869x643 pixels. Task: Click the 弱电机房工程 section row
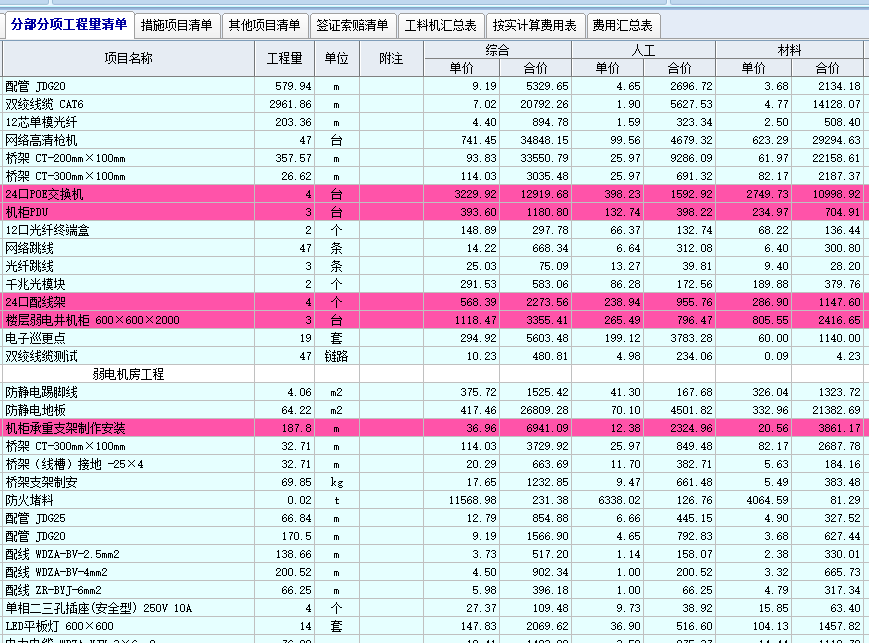tap(128, 374)
